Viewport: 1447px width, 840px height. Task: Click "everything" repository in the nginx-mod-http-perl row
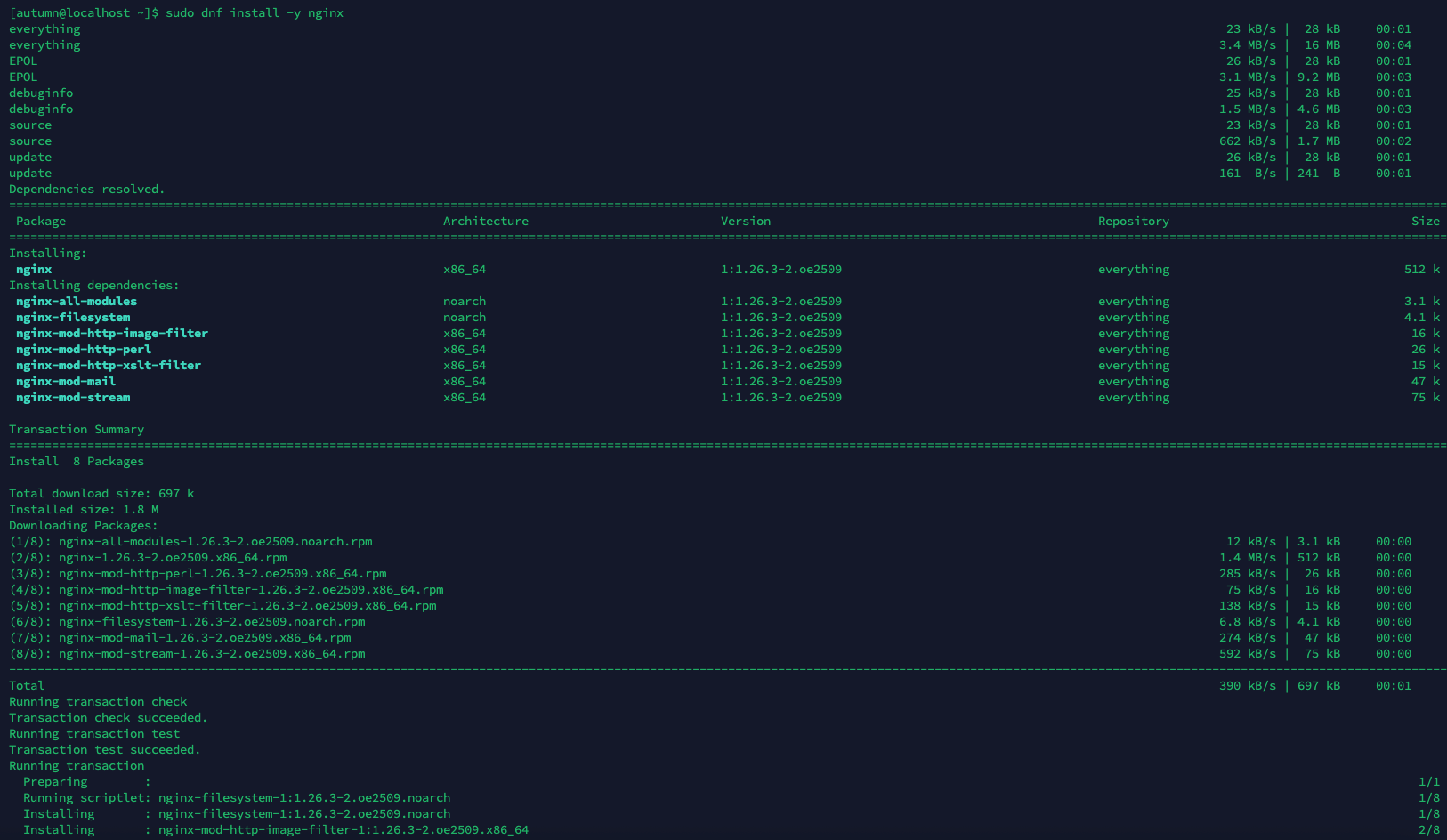click(x=1134, y=350)
